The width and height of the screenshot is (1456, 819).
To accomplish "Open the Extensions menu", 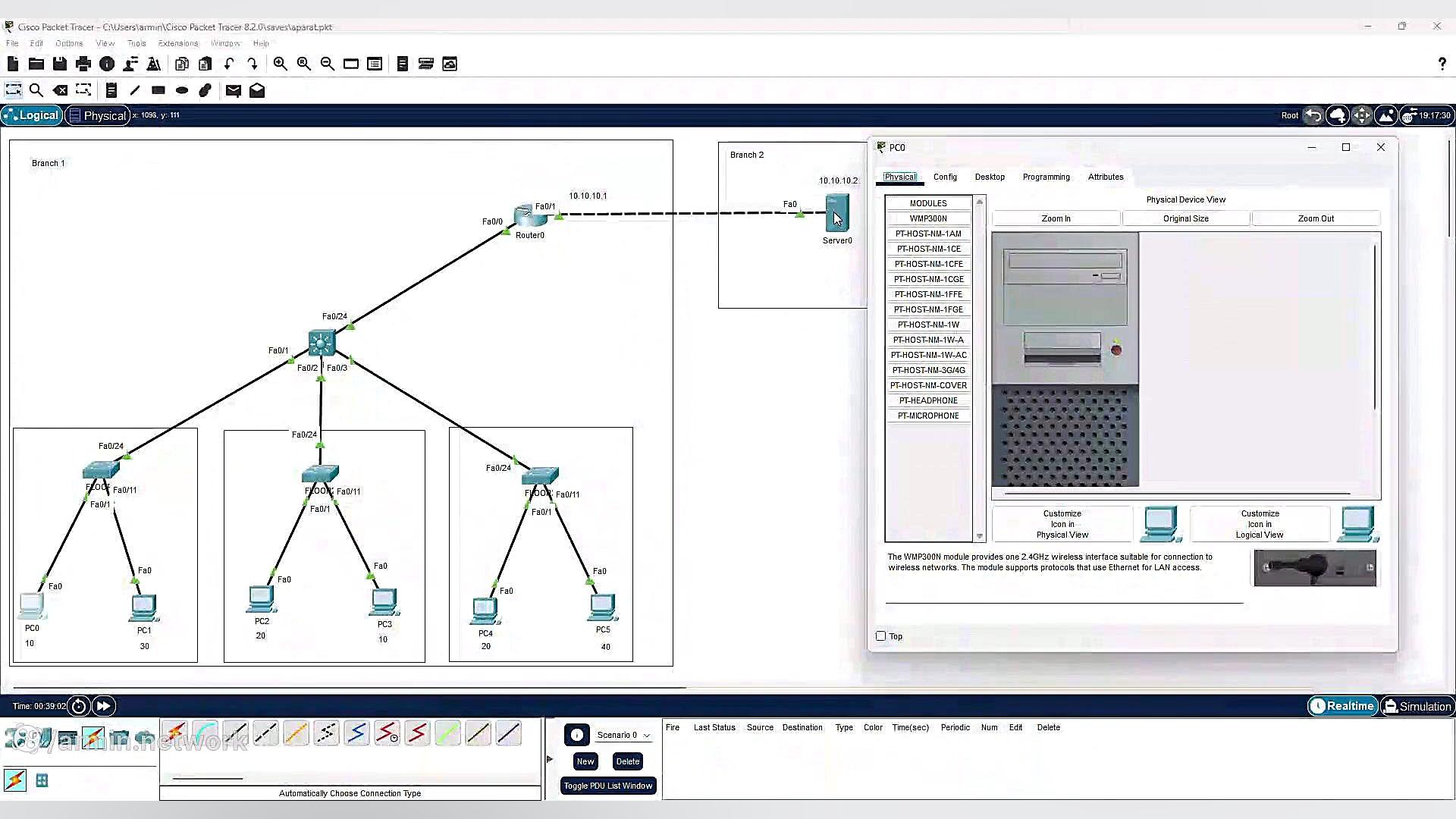I will pos(178,43).
